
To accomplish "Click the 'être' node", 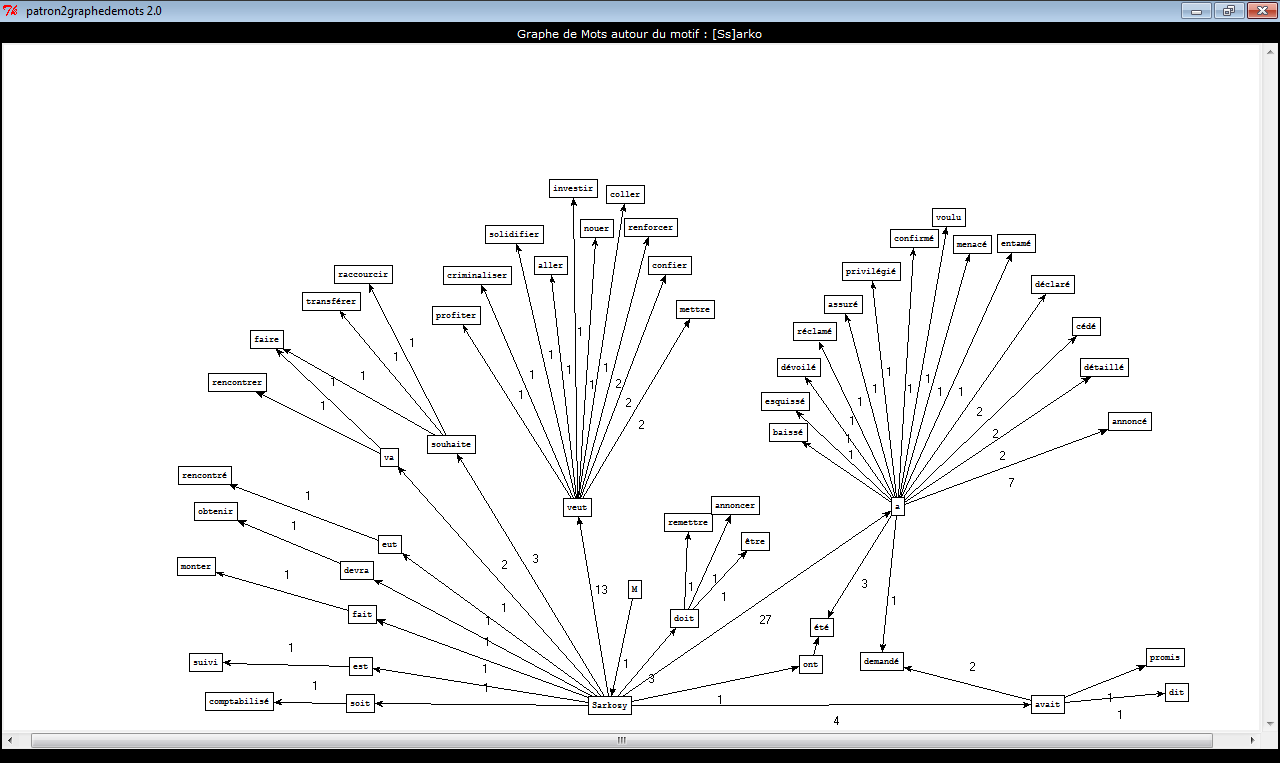I will [755, 541].
